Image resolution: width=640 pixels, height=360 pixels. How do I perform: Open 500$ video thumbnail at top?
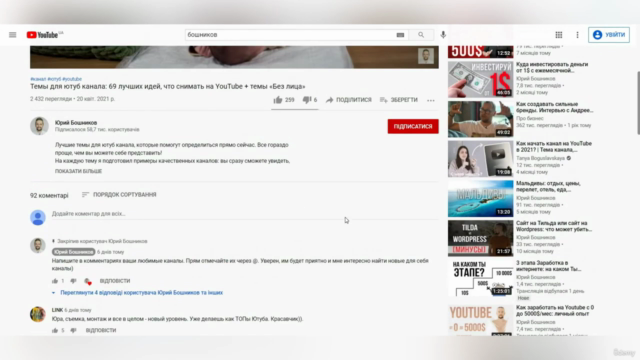coord(480,52)
